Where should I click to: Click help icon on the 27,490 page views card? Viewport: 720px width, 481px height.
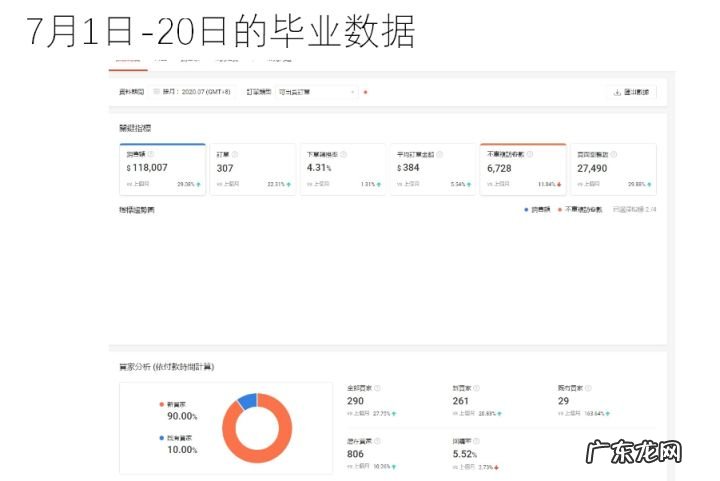[x=614, y=154]
